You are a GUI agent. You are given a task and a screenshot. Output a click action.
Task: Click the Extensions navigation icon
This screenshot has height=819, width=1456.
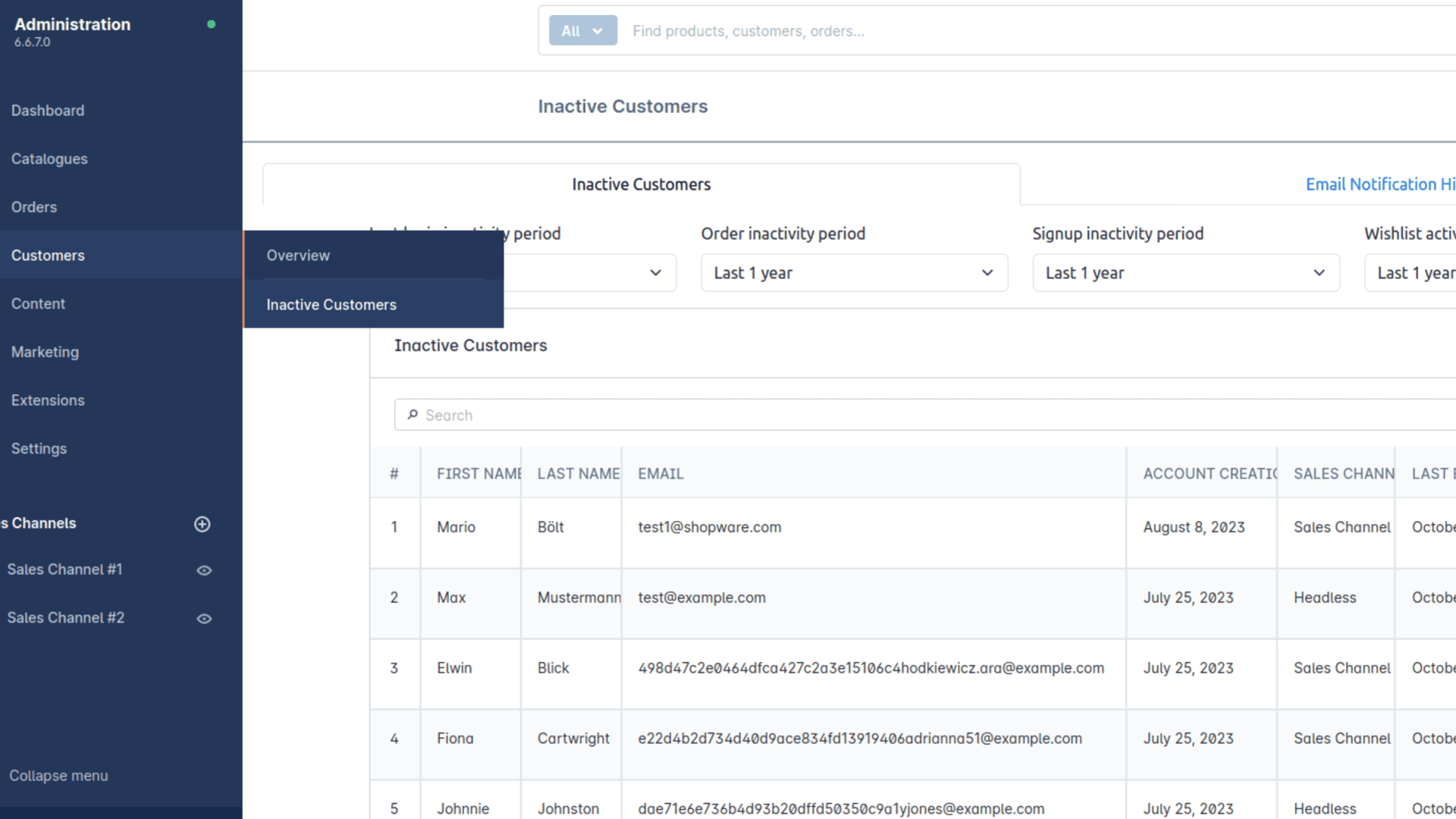coord(47,400)
